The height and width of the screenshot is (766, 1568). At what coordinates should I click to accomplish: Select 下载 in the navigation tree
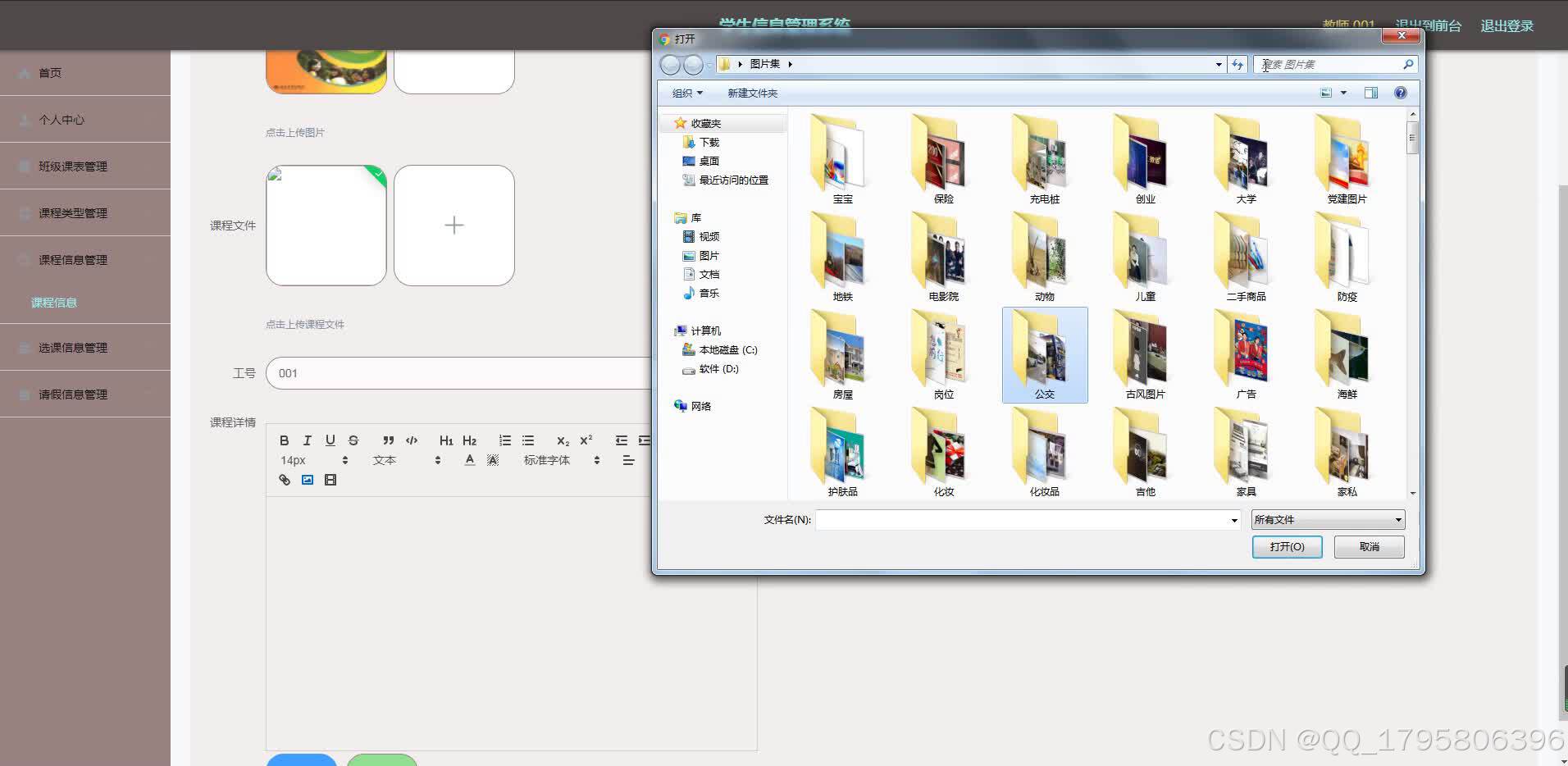point(709,143)
